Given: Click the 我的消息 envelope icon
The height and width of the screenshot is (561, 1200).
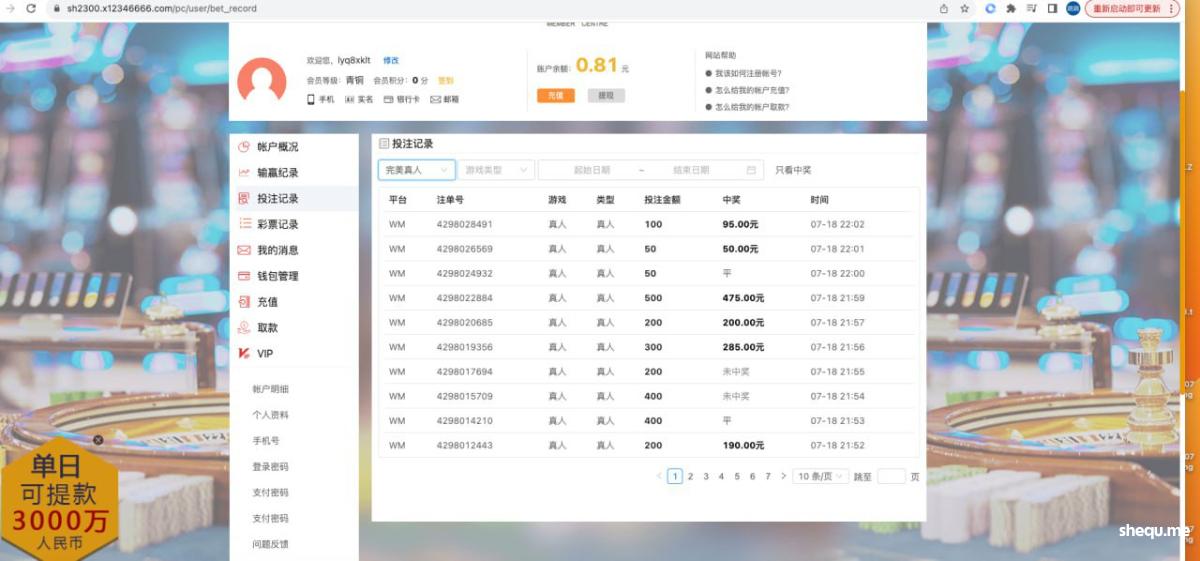Looking at the screenshot, I should 244,250.
